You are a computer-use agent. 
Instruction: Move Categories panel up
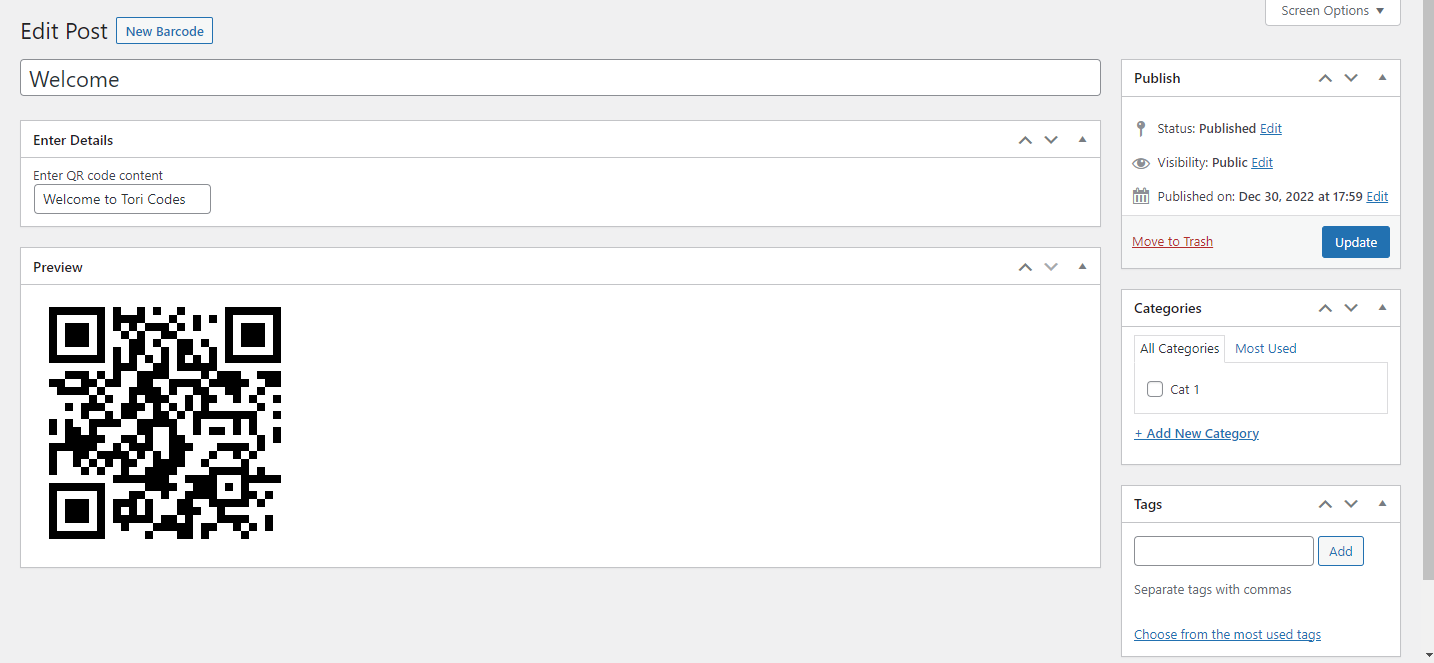coord(1325,308)
